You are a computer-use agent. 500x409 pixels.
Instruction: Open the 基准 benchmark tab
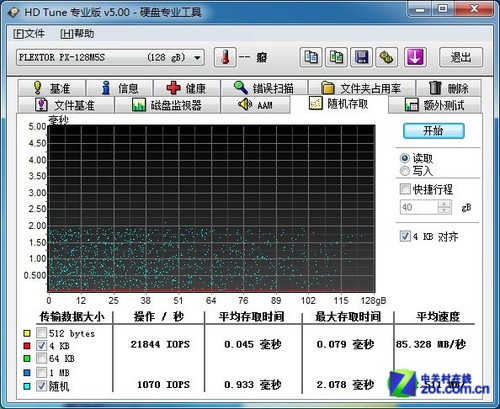coord(52,88)
